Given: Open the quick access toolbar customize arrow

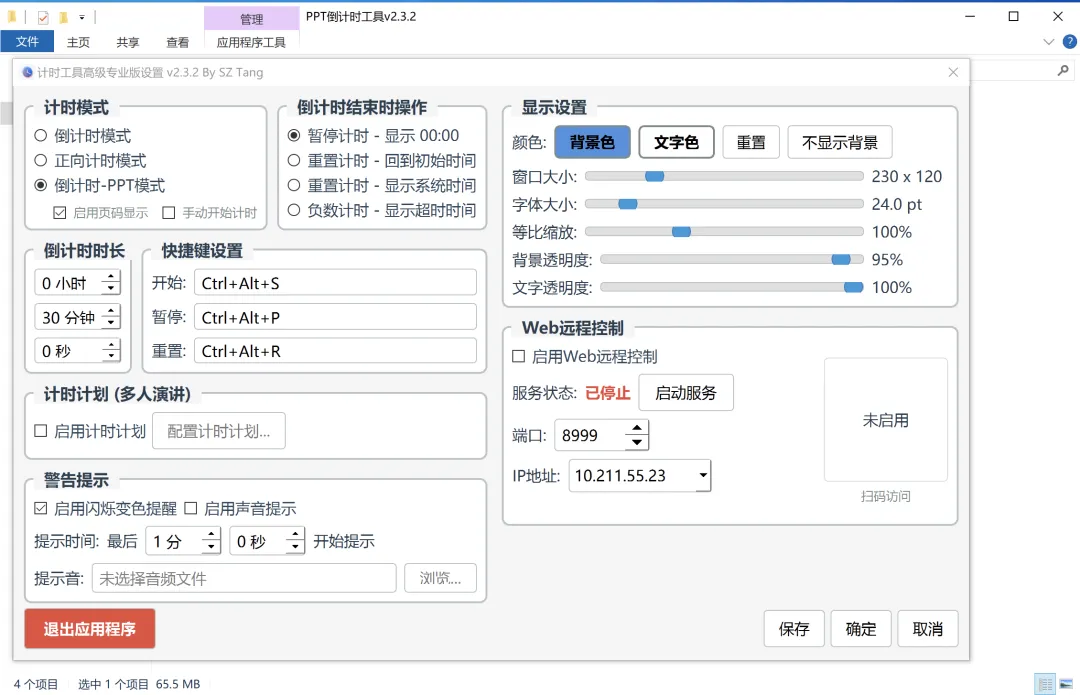Looking at the screenshot, I should pos(81,17).
